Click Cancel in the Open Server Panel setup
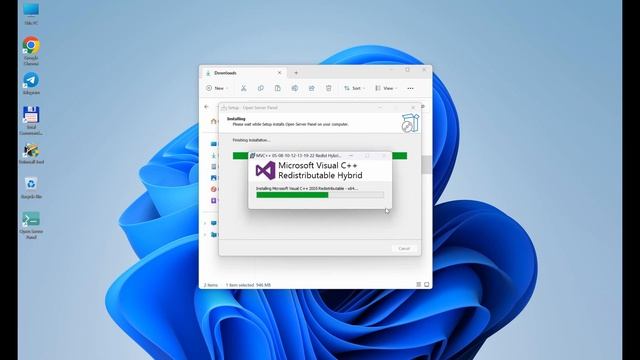The height and width of the screenshot is (360, 640). 404,248
